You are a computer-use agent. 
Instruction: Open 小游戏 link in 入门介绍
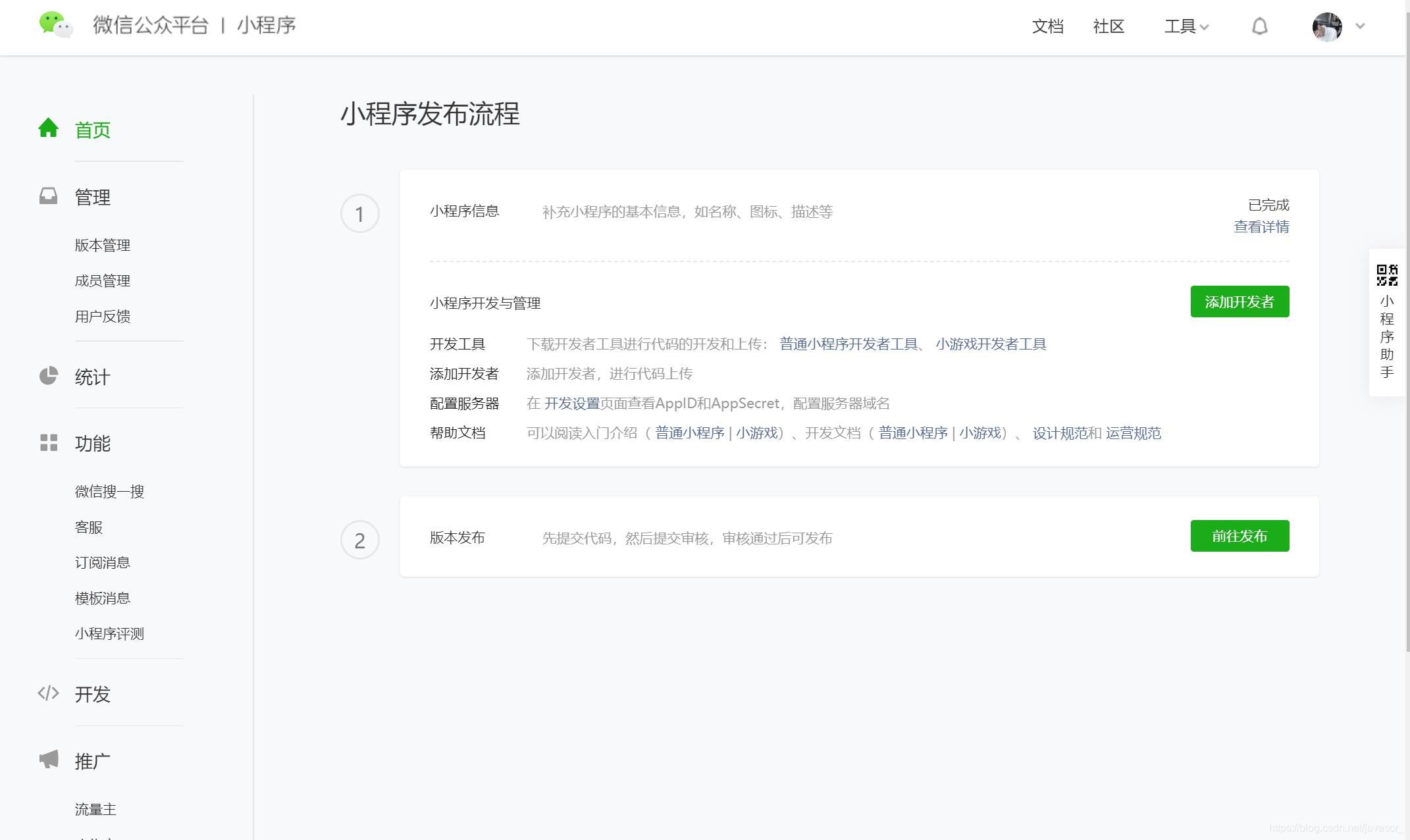pos(757,433)
